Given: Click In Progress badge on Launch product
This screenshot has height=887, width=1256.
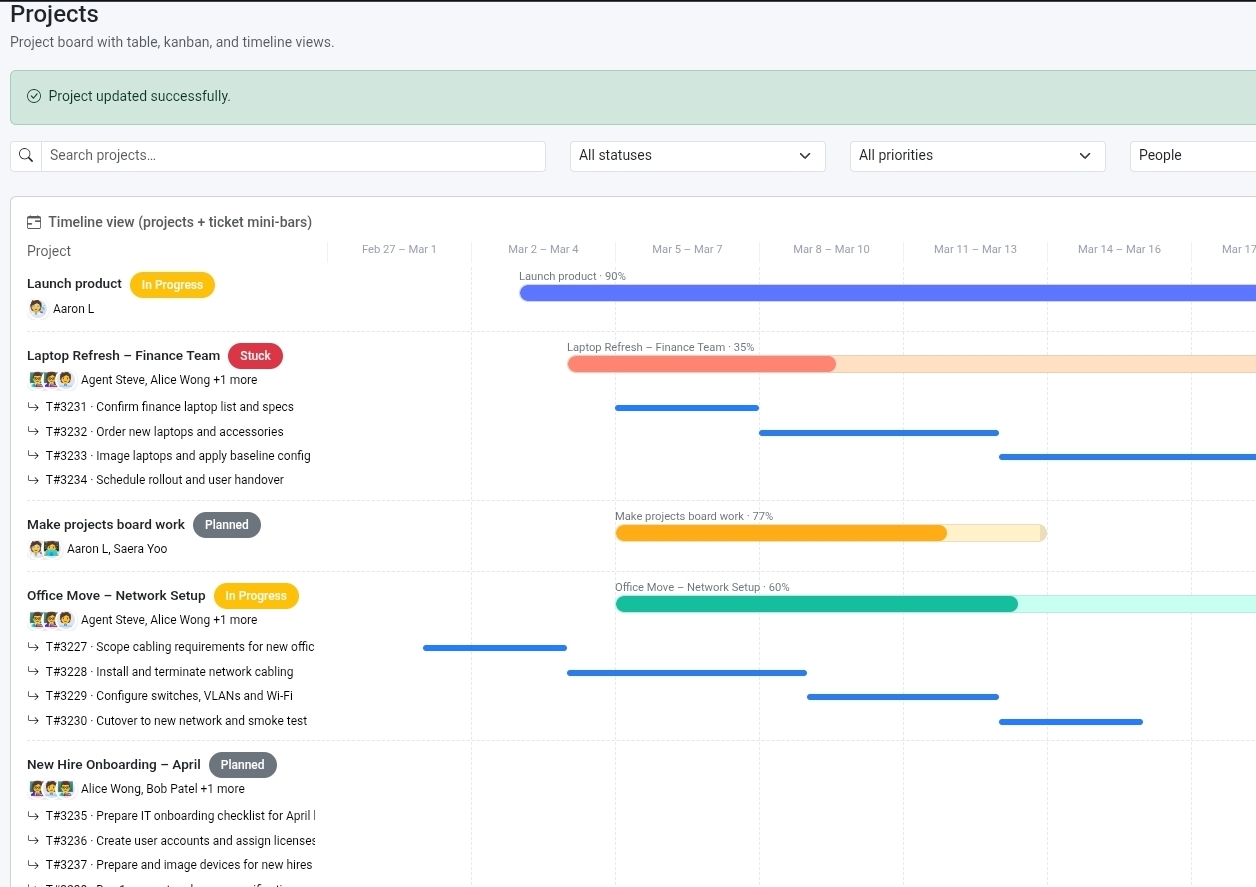Looking at the screenshot, I should coord(172,285).
